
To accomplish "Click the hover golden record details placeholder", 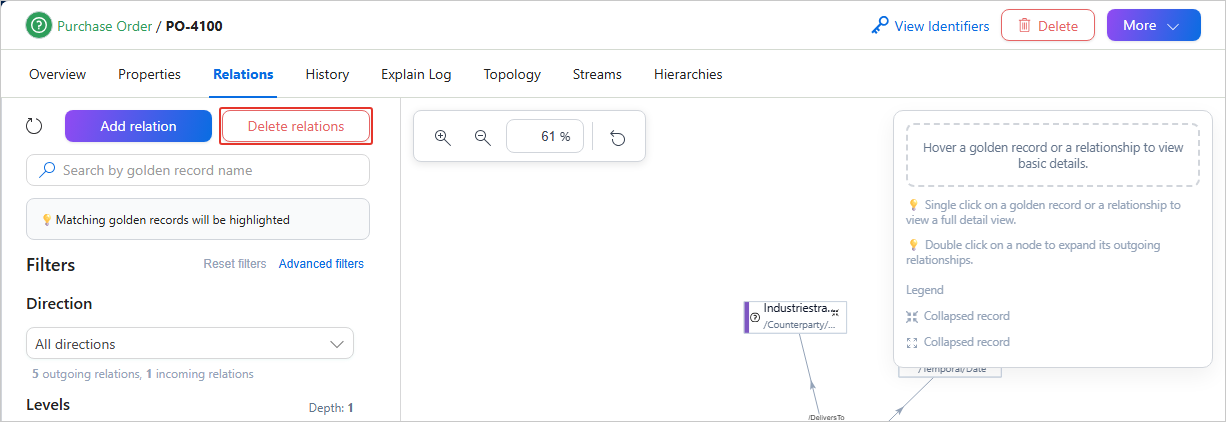I will [1053, 155].
